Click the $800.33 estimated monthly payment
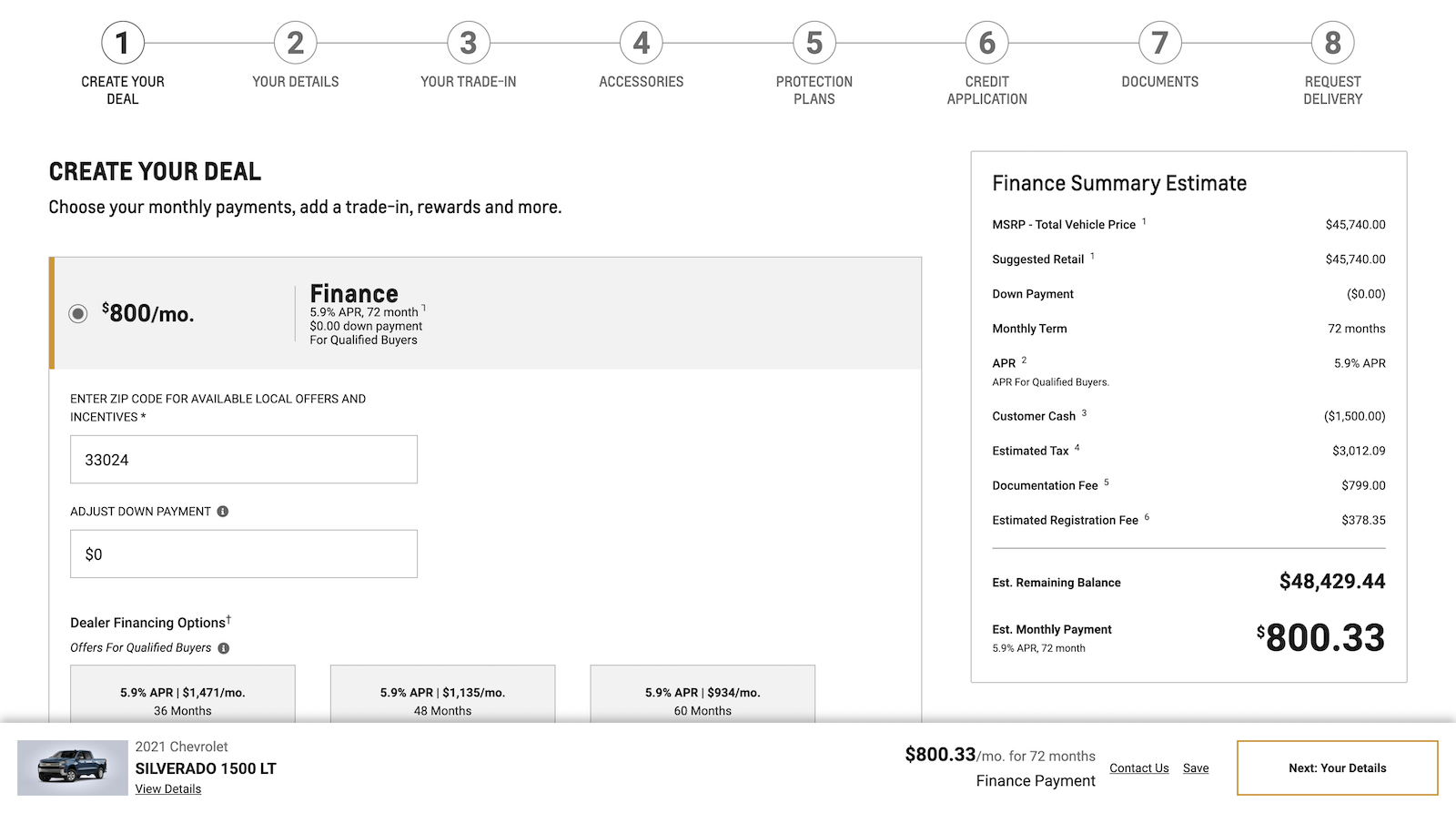The height and width of the screenshot is (813, 1456). [1320, 637]
